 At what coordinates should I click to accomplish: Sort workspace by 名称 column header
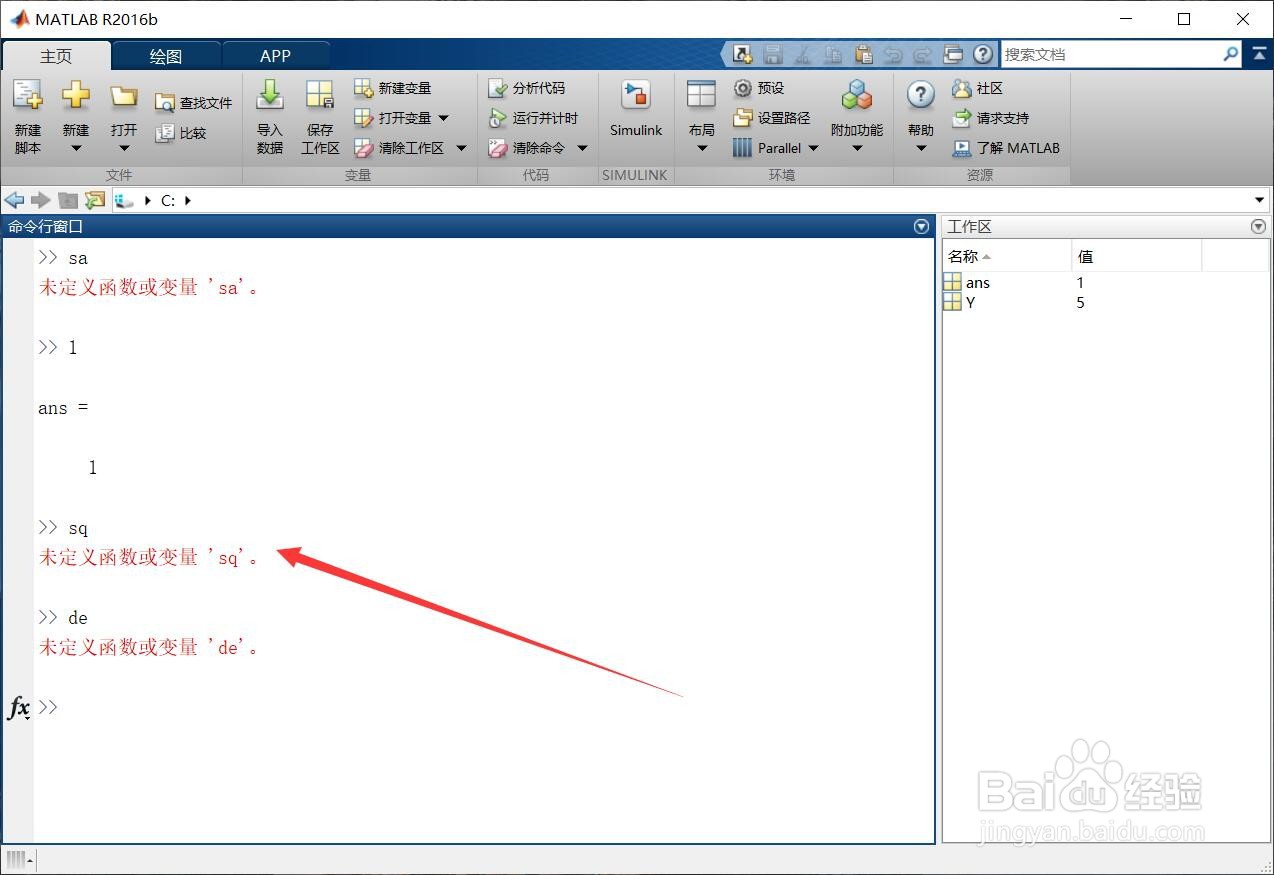1007,257
